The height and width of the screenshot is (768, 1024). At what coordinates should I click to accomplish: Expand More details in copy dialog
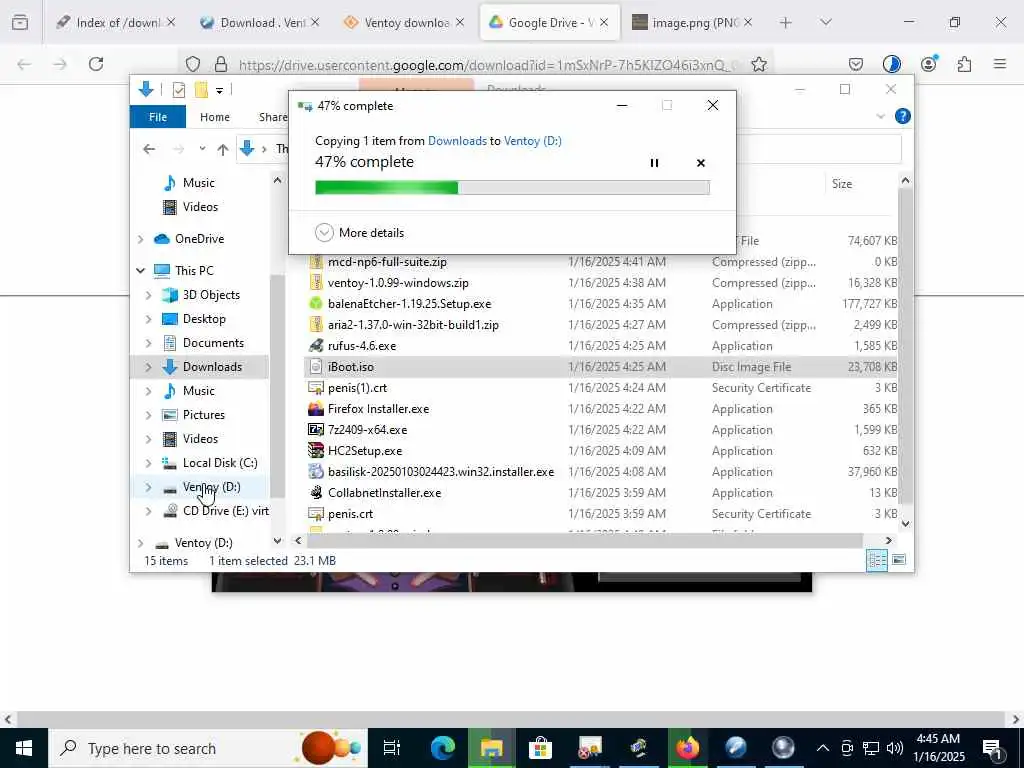tap(359, 232)
